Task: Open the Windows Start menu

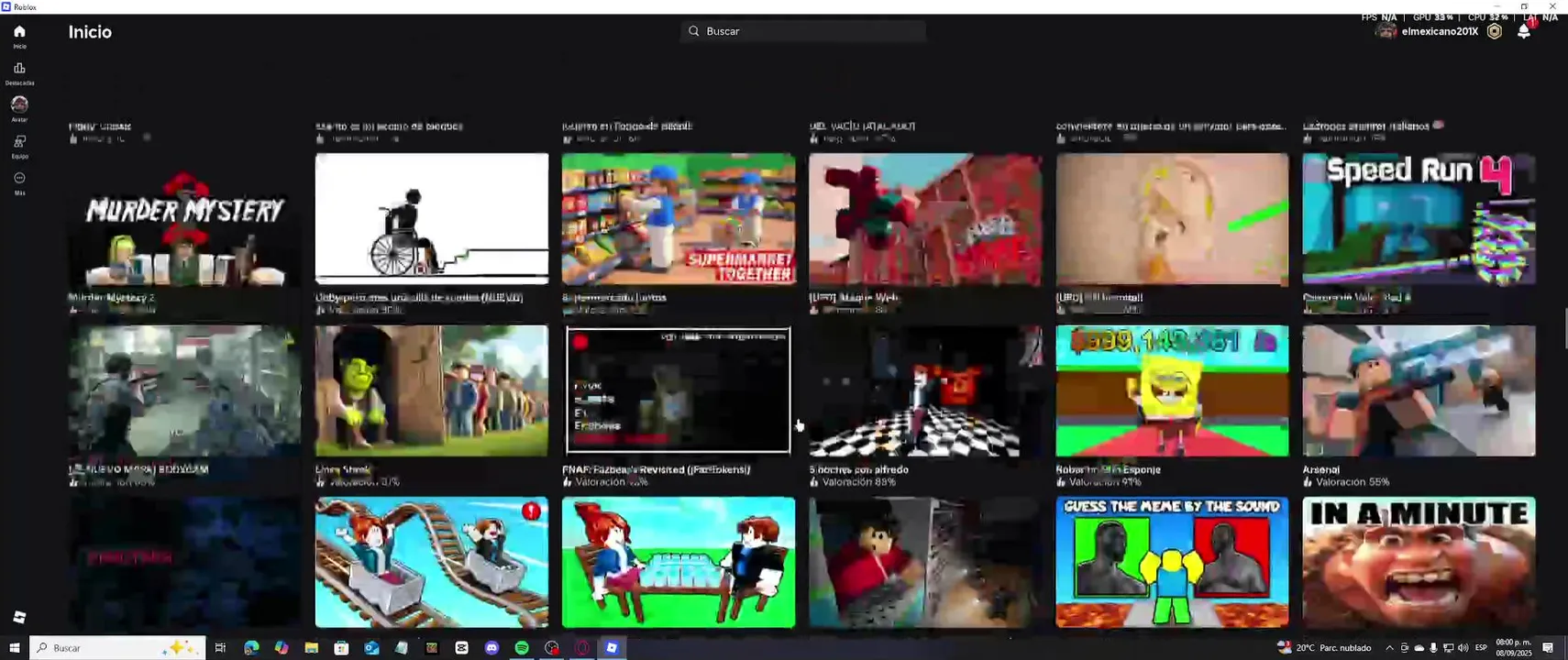Action: pyautogui.click(x=14, y=648)
